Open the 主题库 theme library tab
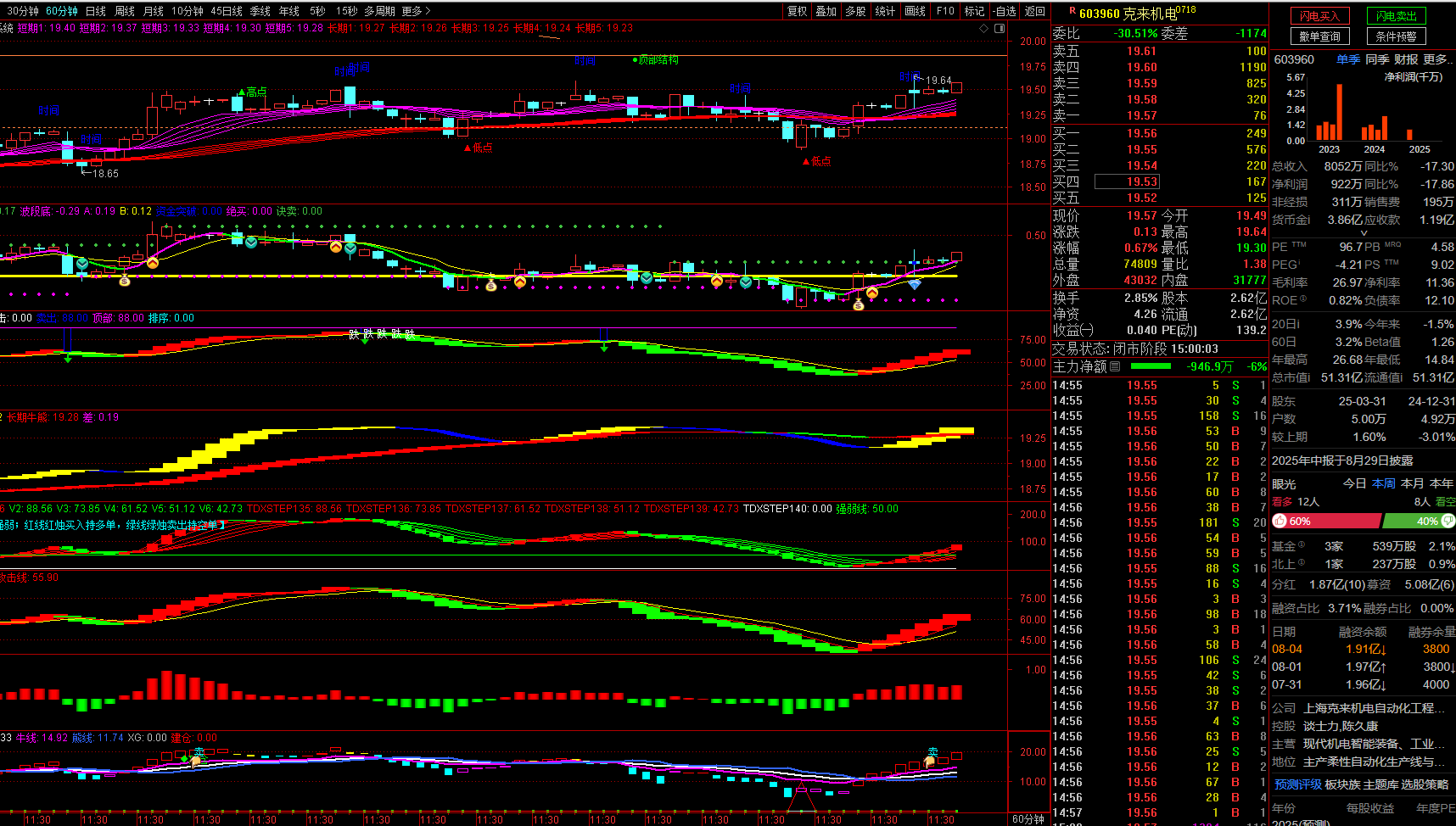Viewport: 1456px width, 826px height. tap(1380, 784)
